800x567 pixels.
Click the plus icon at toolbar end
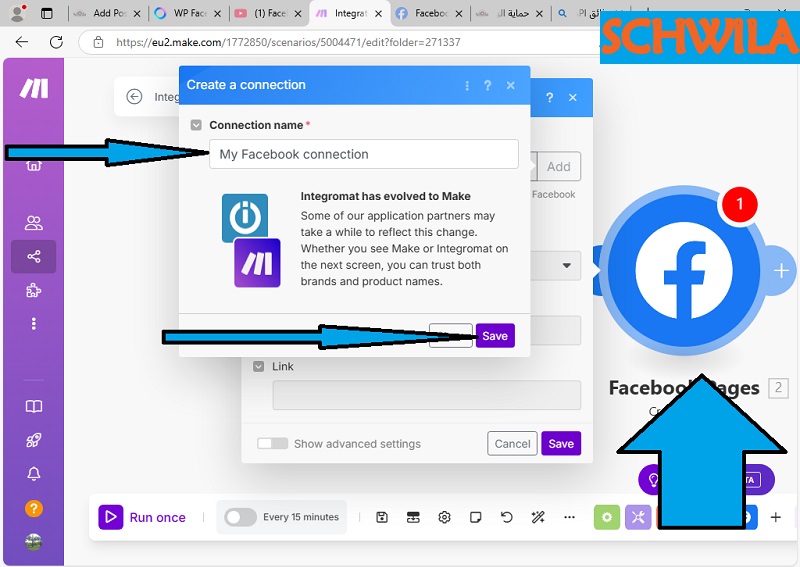[x=776, y=517]
